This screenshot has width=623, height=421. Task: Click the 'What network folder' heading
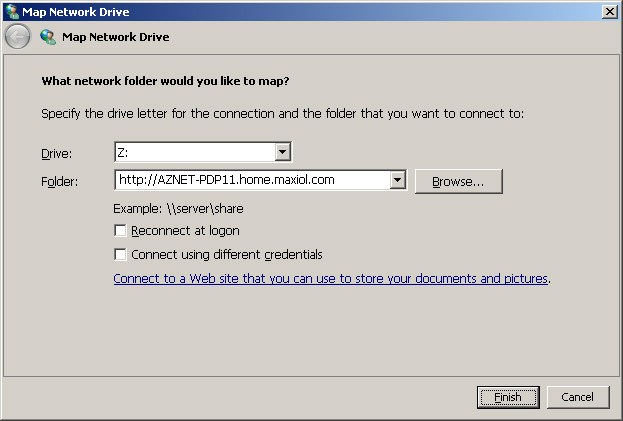coord(172,81)
